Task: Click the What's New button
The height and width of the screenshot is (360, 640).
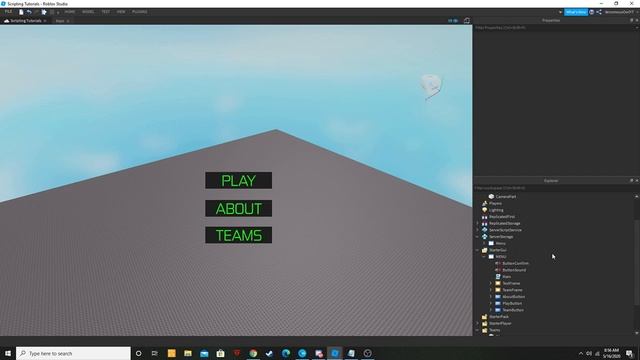Action: click(576, 12)
